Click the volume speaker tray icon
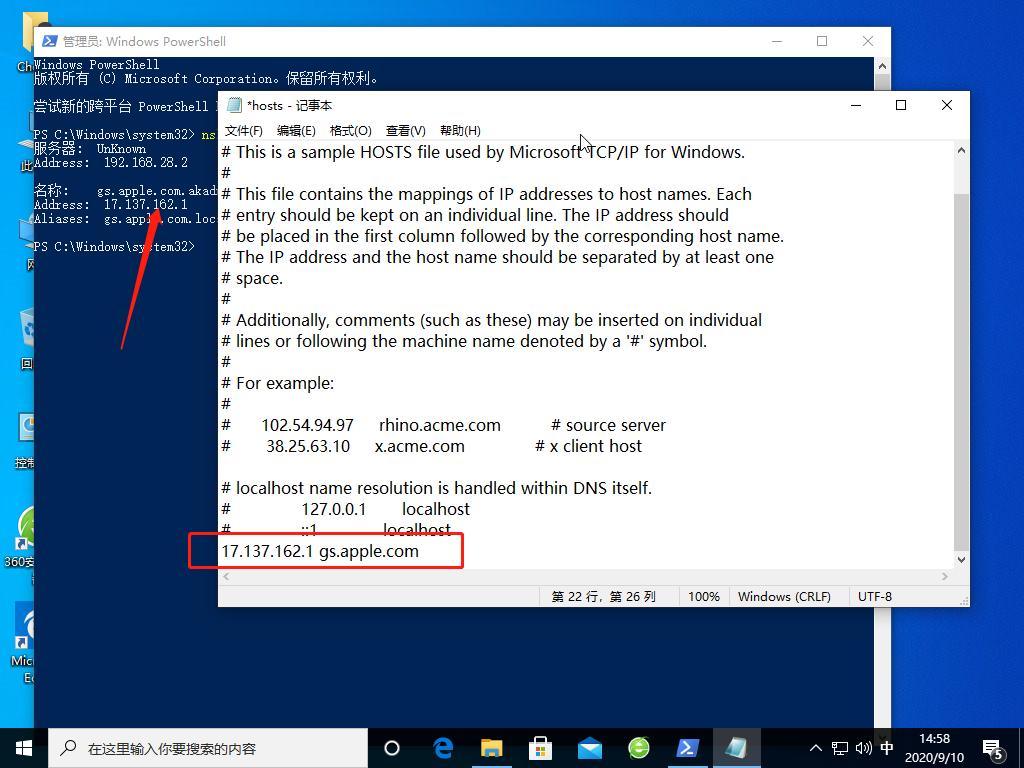Screen dimensions: 1024x768 (x=863, y=748)
